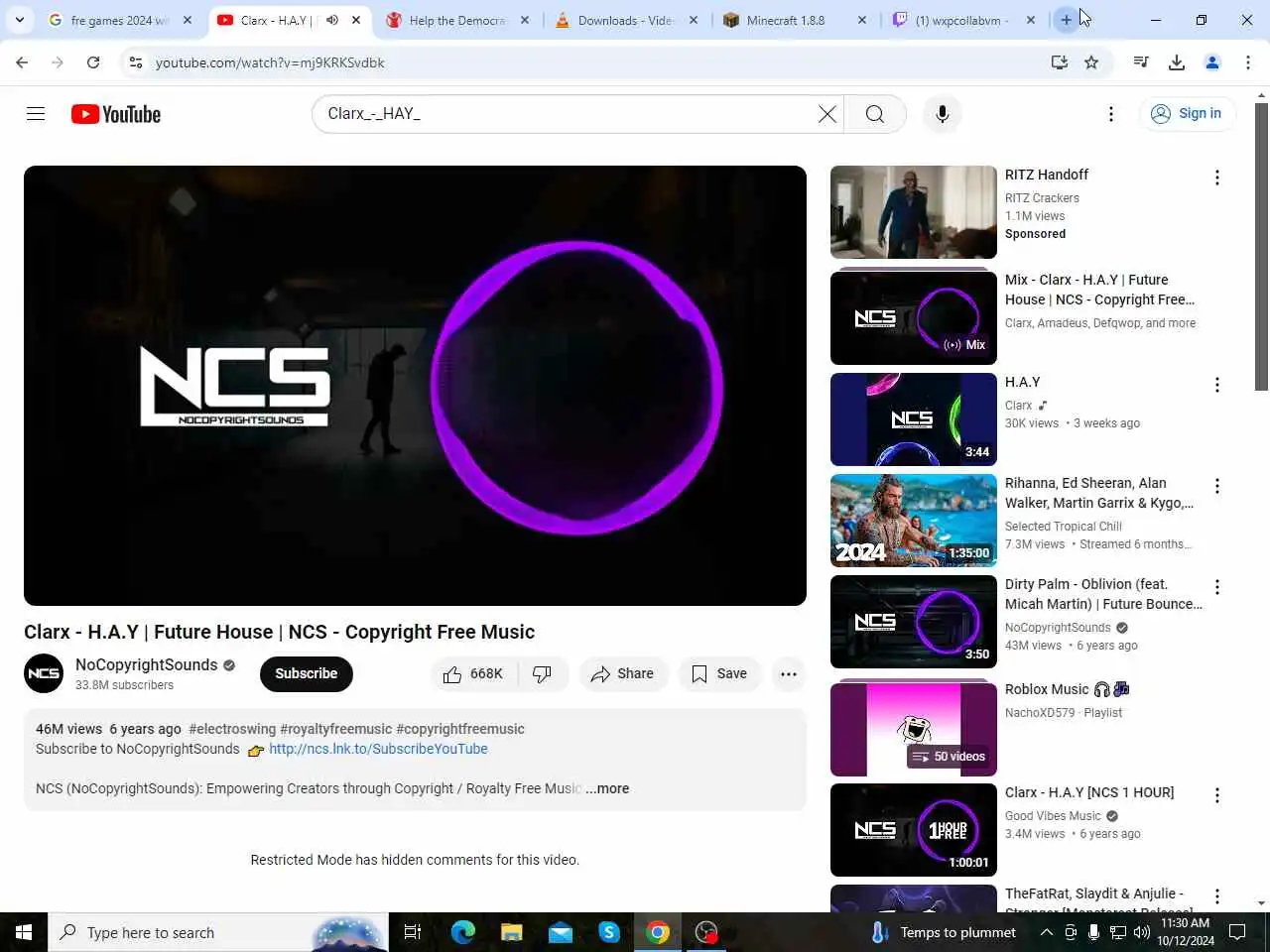Open the ncs.lnk.to/SubscribeYouTube link
Image resolution: width=1270 pixels, height=952 pixels.
[x=378, y=749]
